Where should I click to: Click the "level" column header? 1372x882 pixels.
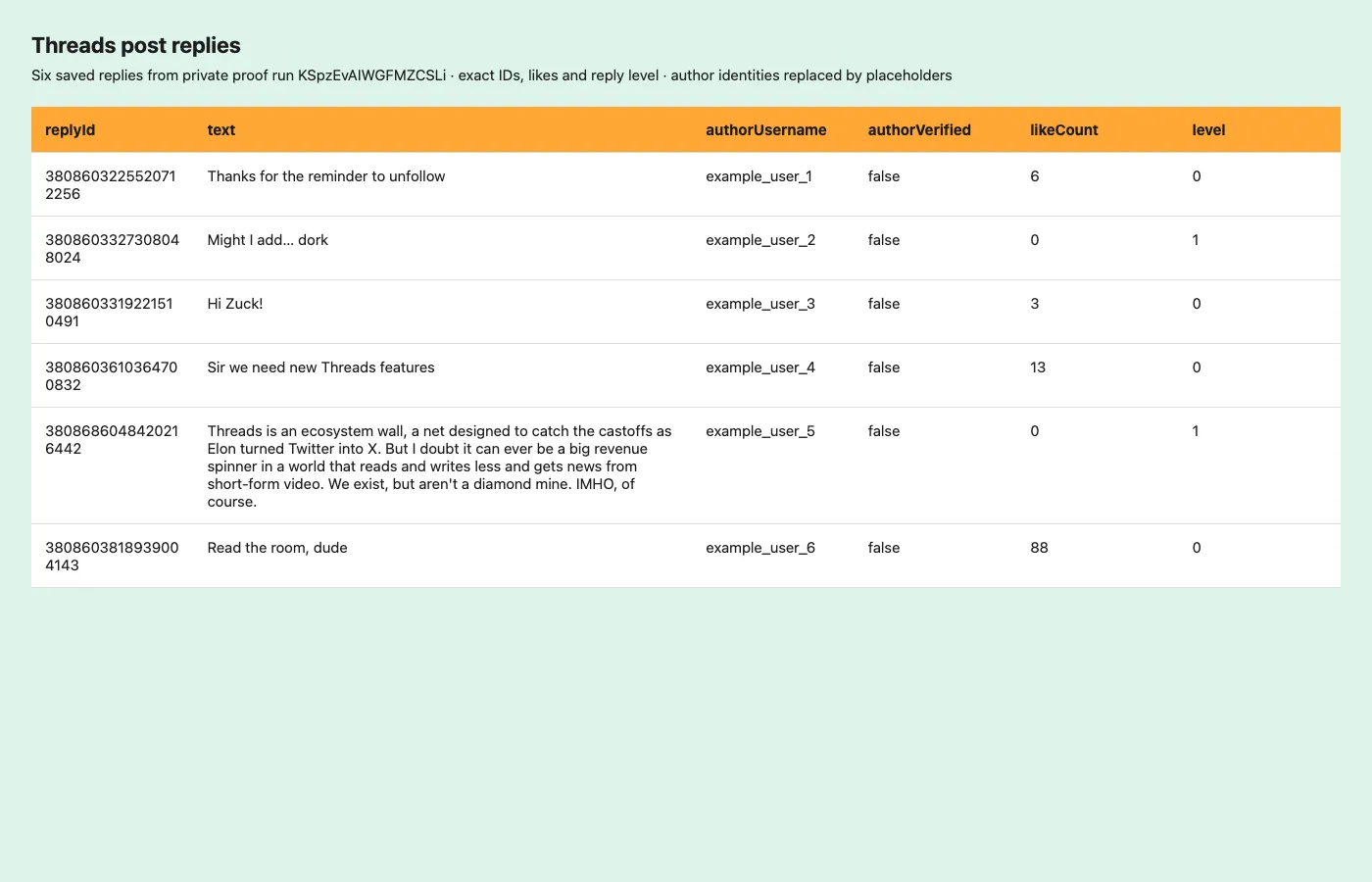(x=1208, y=129)
